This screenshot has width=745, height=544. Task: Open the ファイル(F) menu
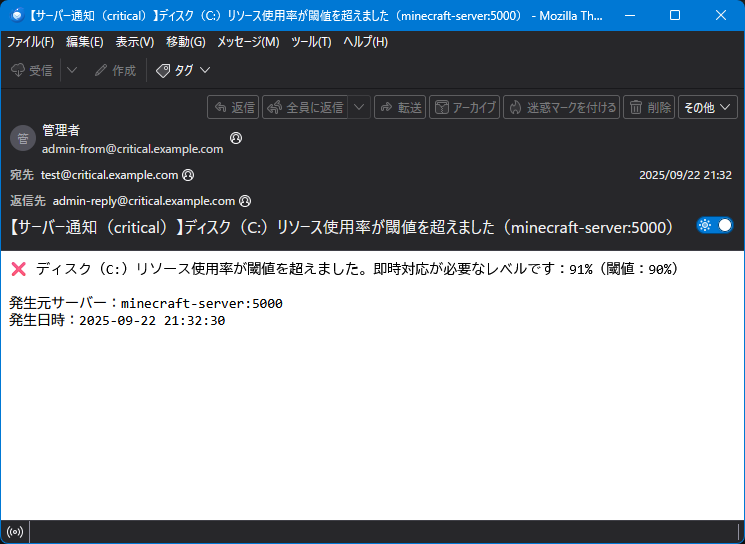[x=30, y=42]
